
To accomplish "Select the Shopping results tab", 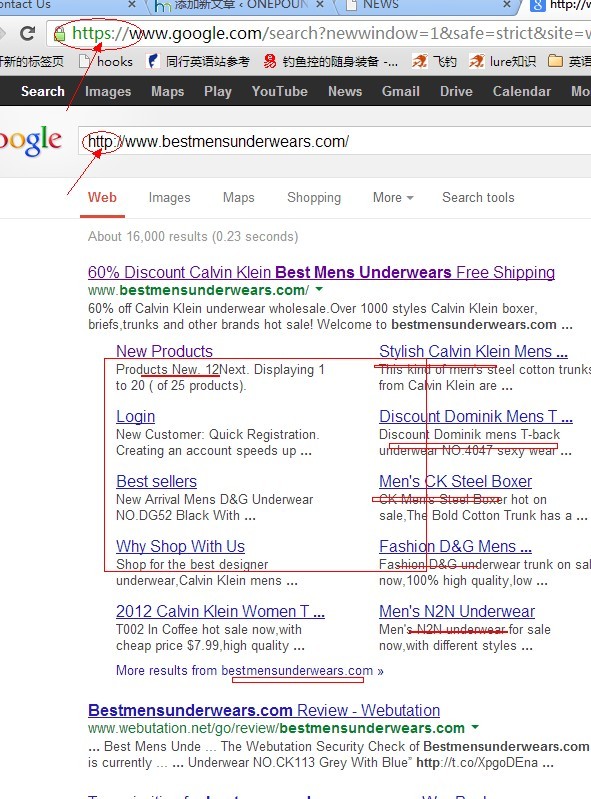I will [314, 198].
